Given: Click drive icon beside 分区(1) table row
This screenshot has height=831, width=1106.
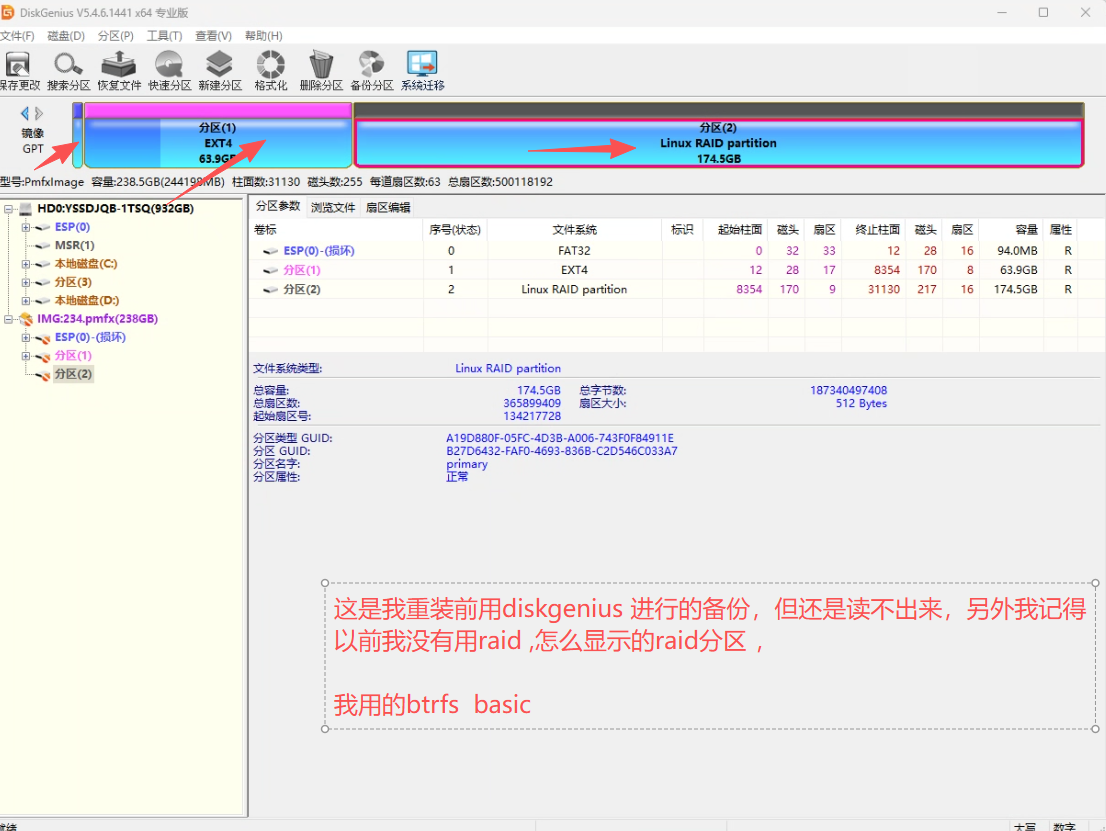Looking at the screenshot, I should (x=271, y=270).
